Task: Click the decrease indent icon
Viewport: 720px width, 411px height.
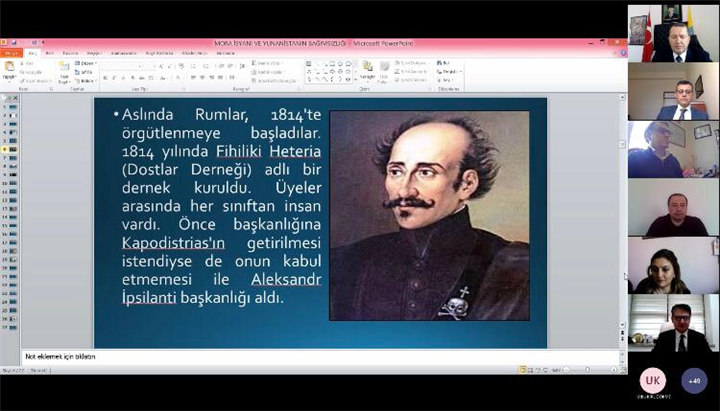Action: tap(221, 66)
